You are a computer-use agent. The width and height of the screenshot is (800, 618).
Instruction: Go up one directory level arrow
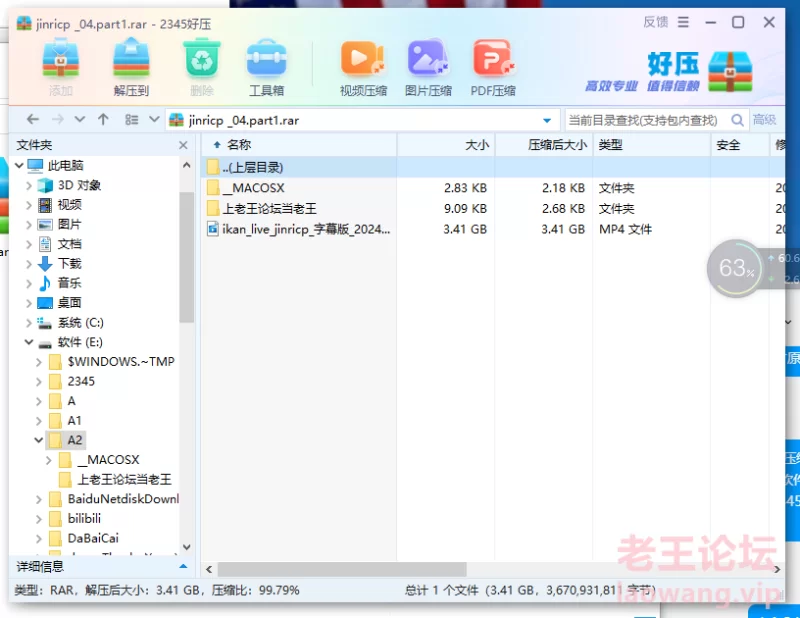pyautogui.click(x=103, y=119)
